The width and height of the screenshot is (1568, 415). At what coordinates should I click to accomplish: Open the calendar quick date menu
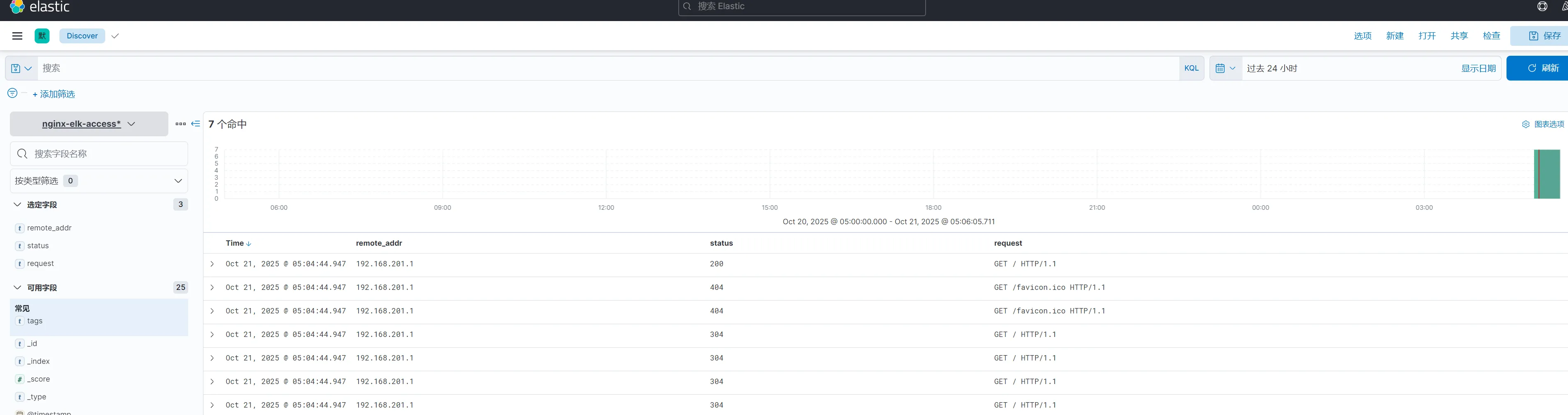coord(1225,68)
